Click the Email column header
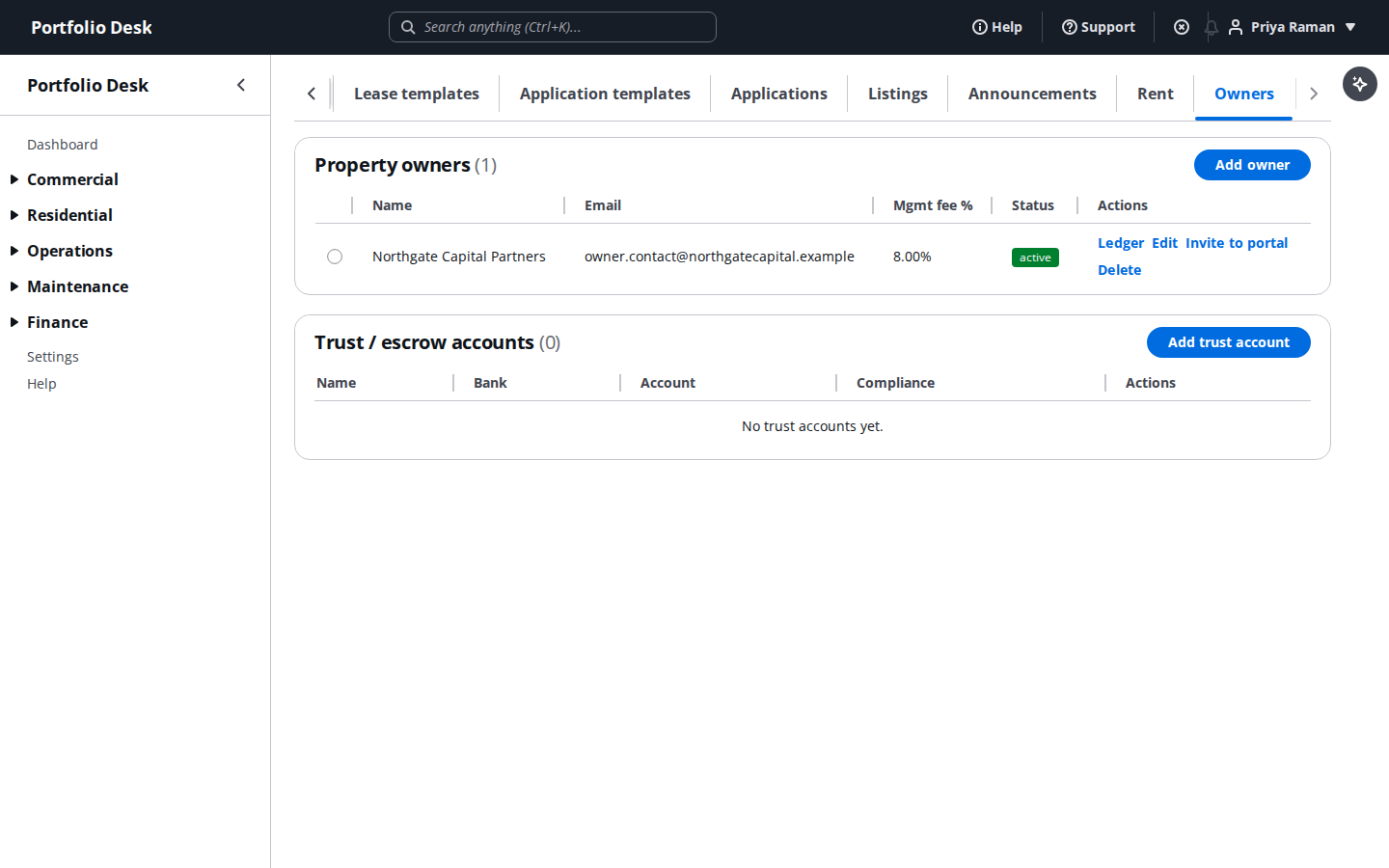Image resolution: width=1389 pixels, height=868 pixels. [603, 205]
